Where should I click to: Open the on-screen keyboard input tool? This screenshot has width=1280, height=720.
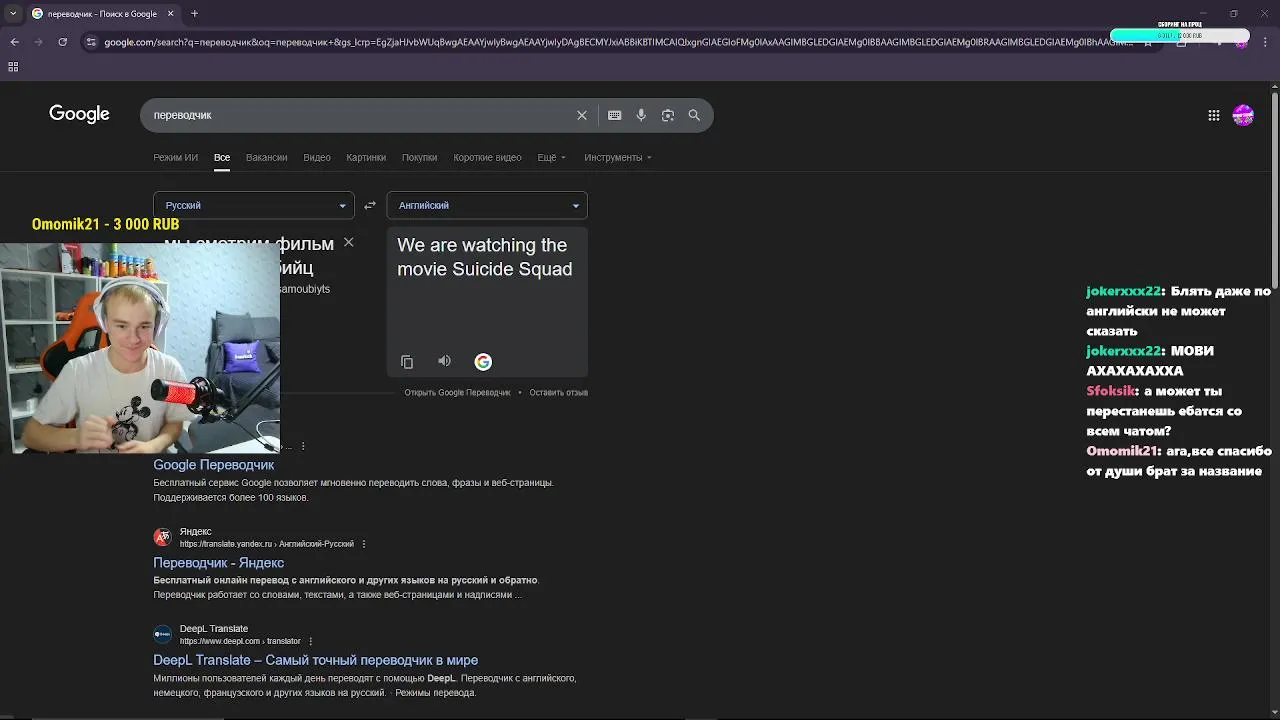(x=614, y=115)
